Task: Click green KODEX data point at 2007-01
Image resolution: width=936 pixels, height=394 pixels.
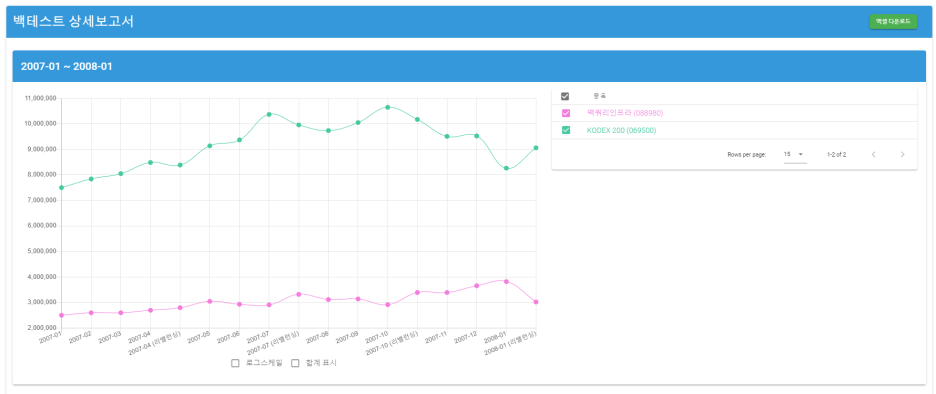Action: pos(61,187)
